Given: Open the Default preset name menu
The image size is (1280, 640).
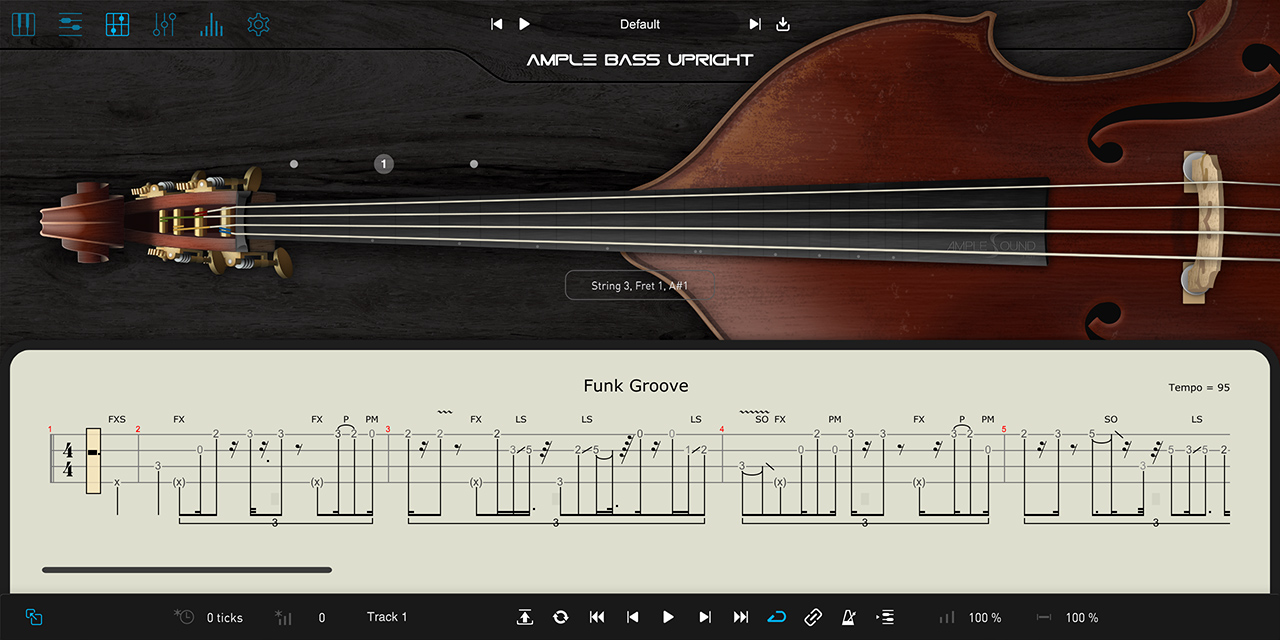Looking at the screenshot, I should [x=640, y=24].
